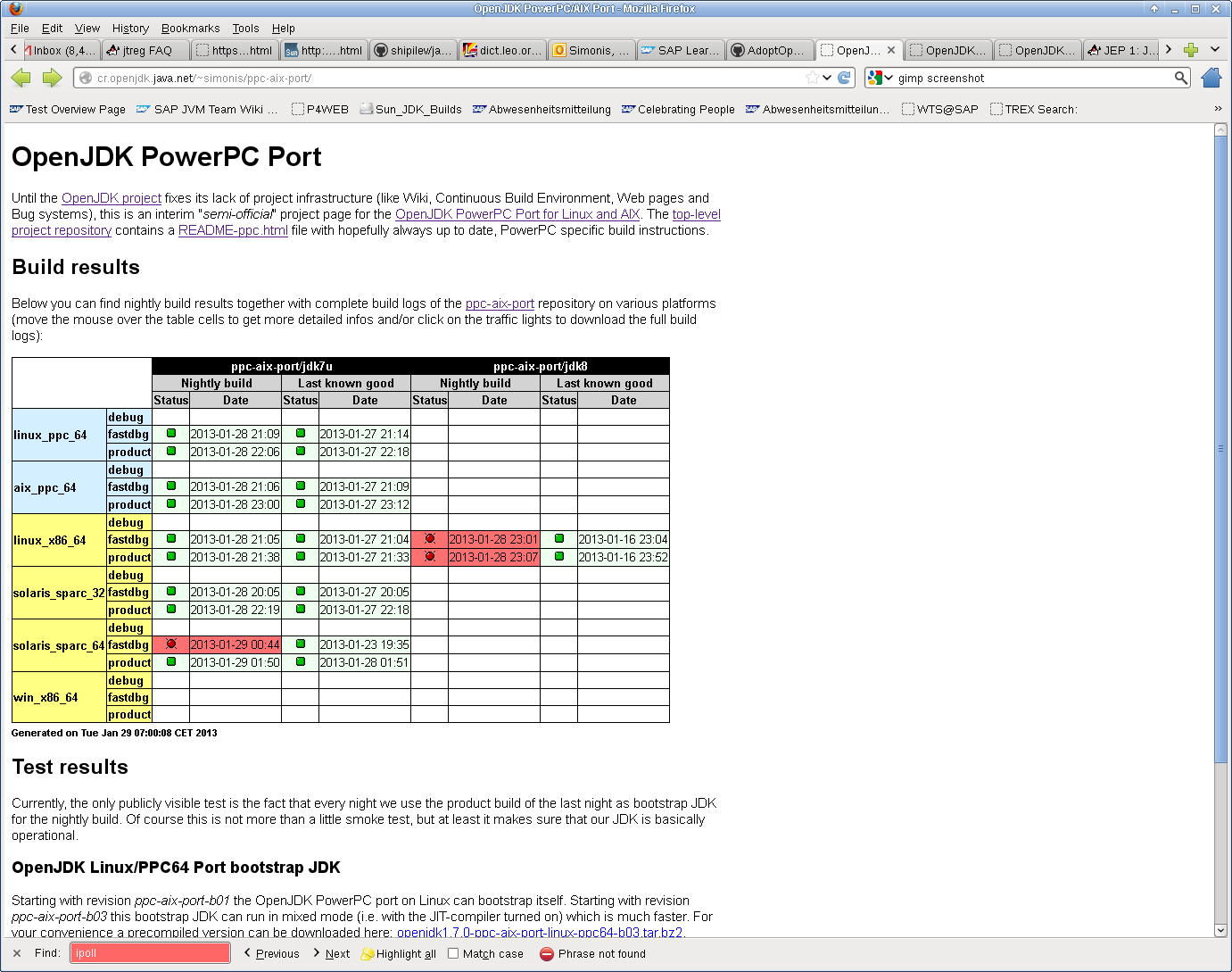This screenshot has height=972, width=1232.
Task: Open the Help menu
Action: click(284, 29)
